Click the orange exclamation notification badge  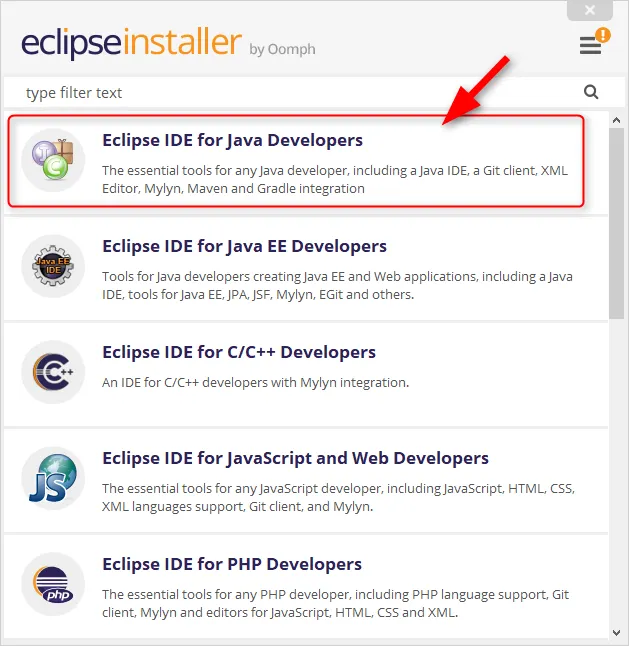[602, 36]
